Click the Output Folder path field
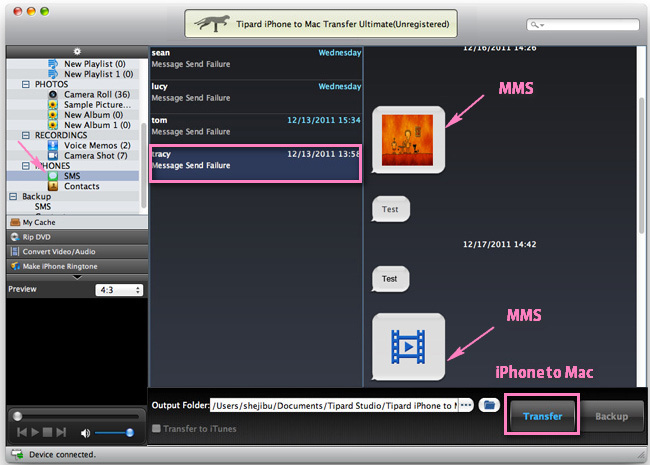The width and height of the screenshot is (650, 465). pyautogui.click(x=334, y=405)
